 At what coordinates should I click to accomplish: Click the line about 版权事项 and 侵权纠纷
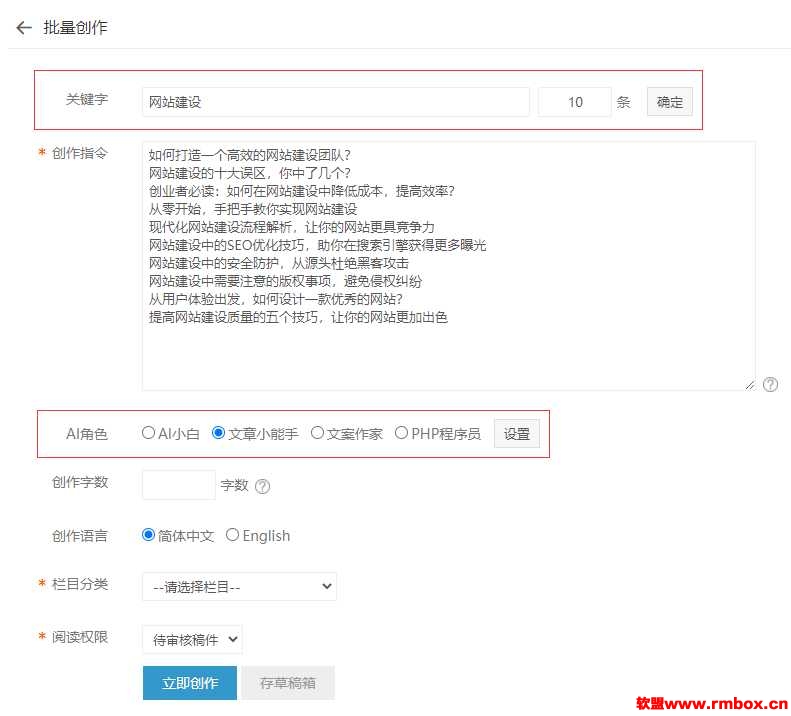[x=285, y=282]
